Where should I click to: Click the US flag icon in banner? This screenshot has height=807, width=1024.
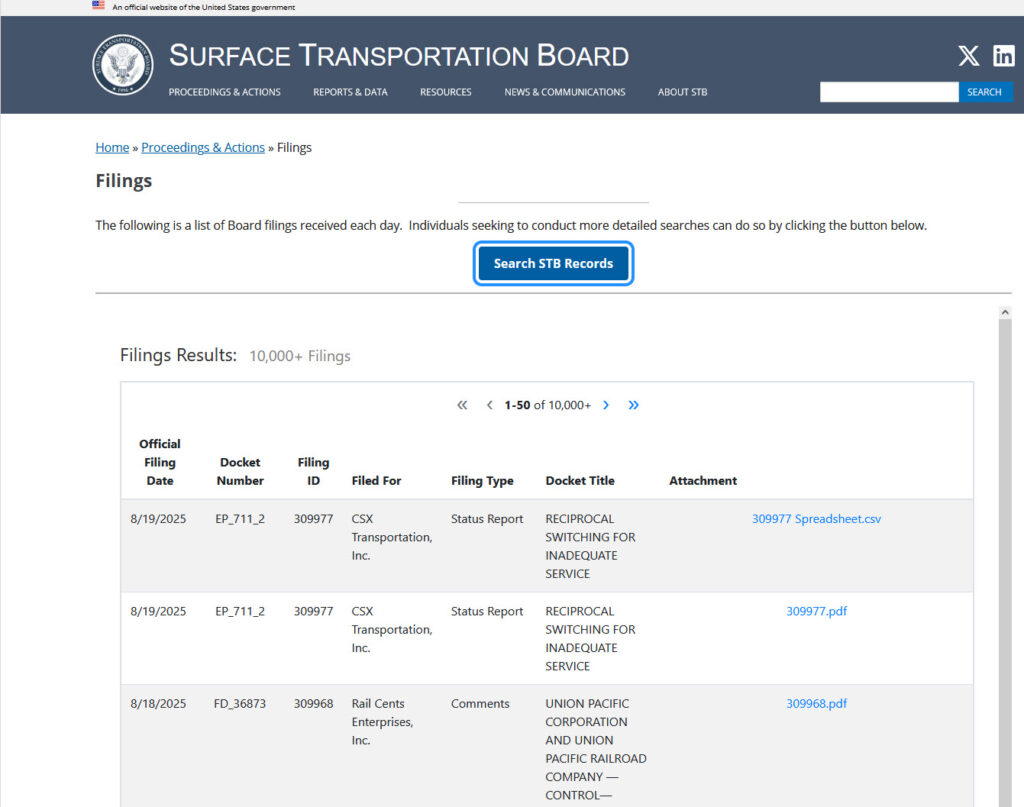(x=98, y=6)
